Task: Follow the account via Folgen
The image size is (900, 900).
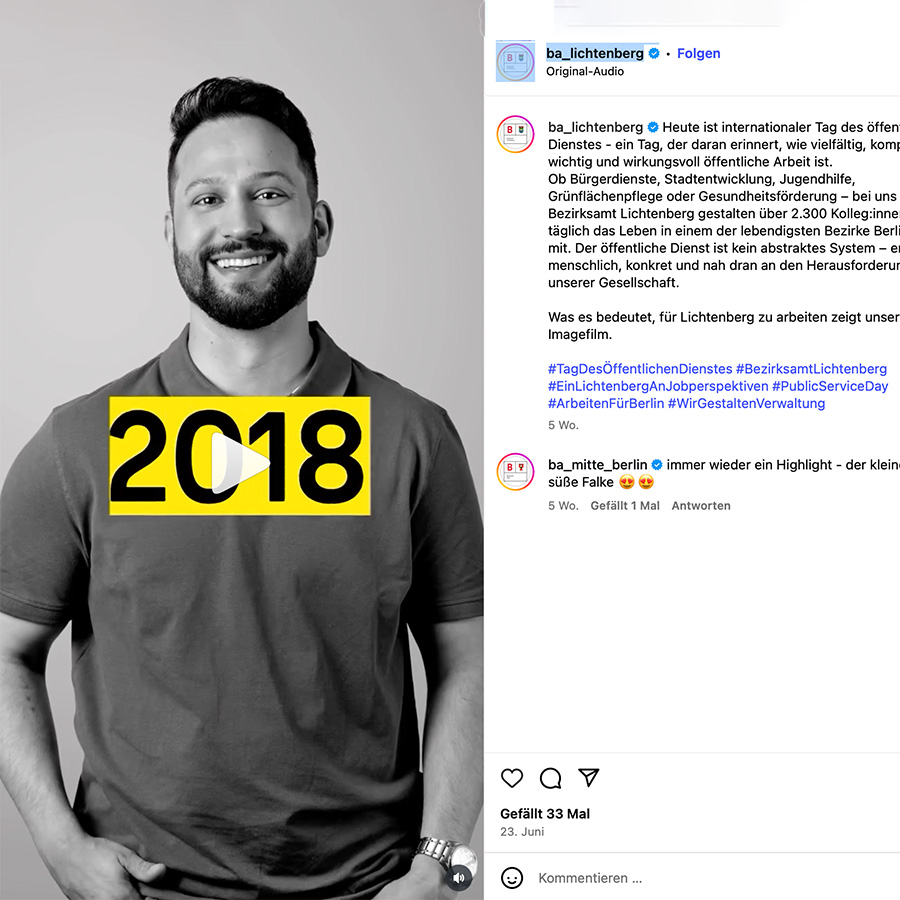Action: [699, 53]
